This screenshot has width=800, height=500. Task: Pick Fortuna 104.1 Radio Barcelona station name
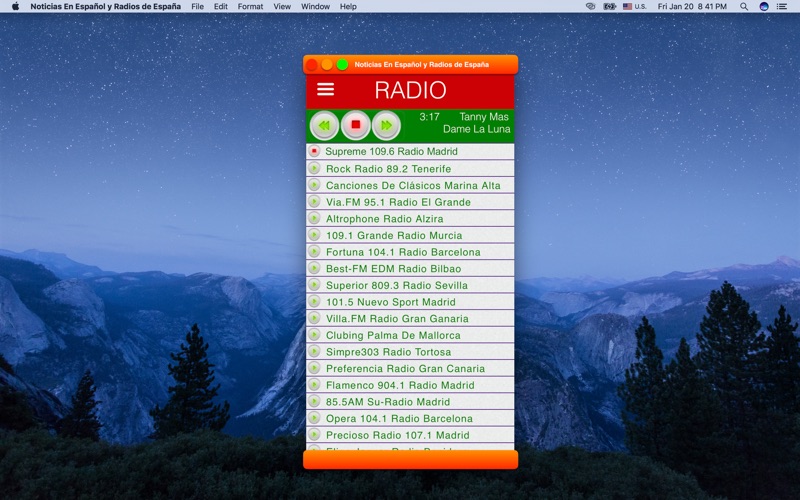[x=403, y=252]
